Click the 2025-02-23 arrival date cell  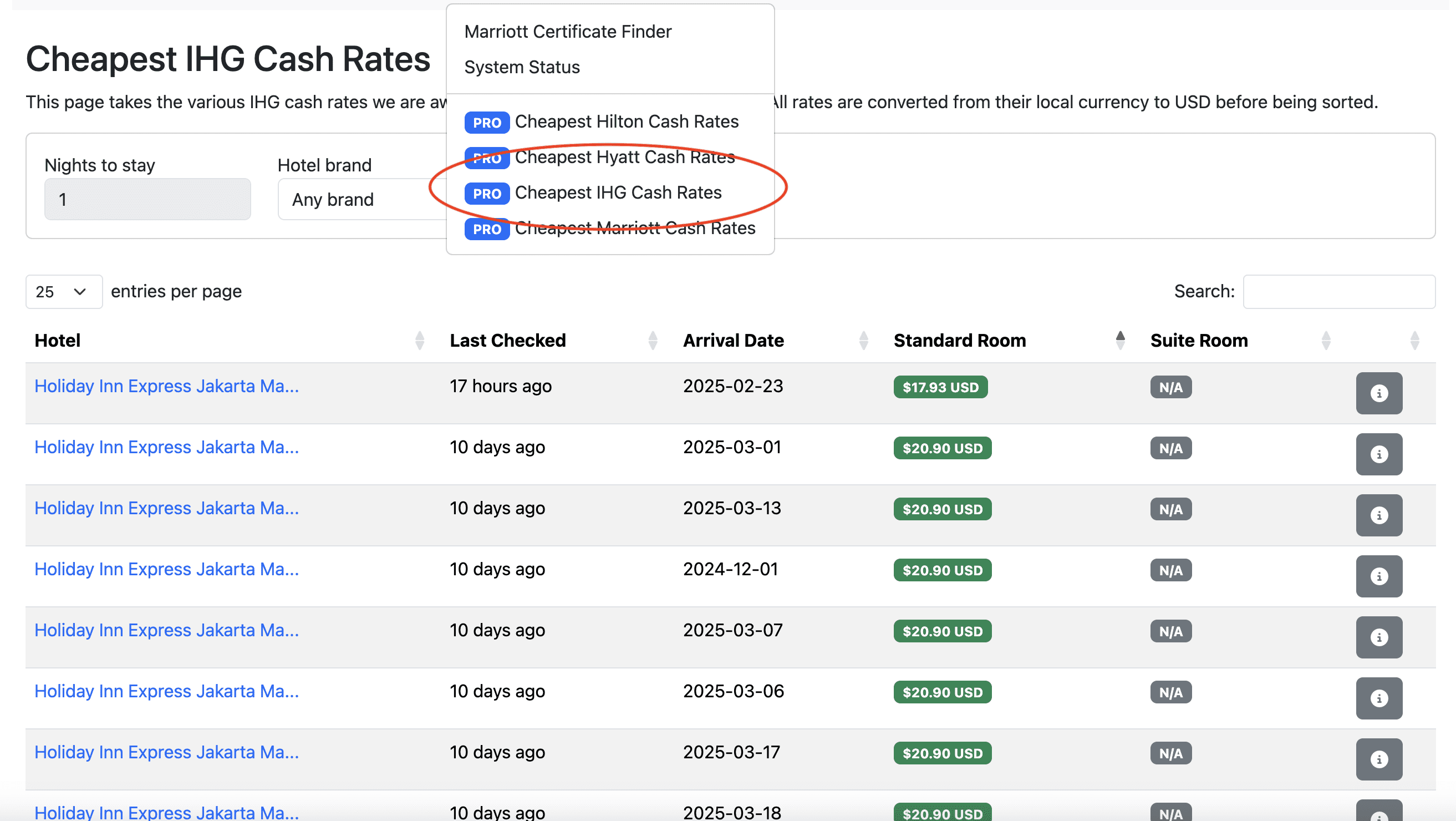click(732, 386)
